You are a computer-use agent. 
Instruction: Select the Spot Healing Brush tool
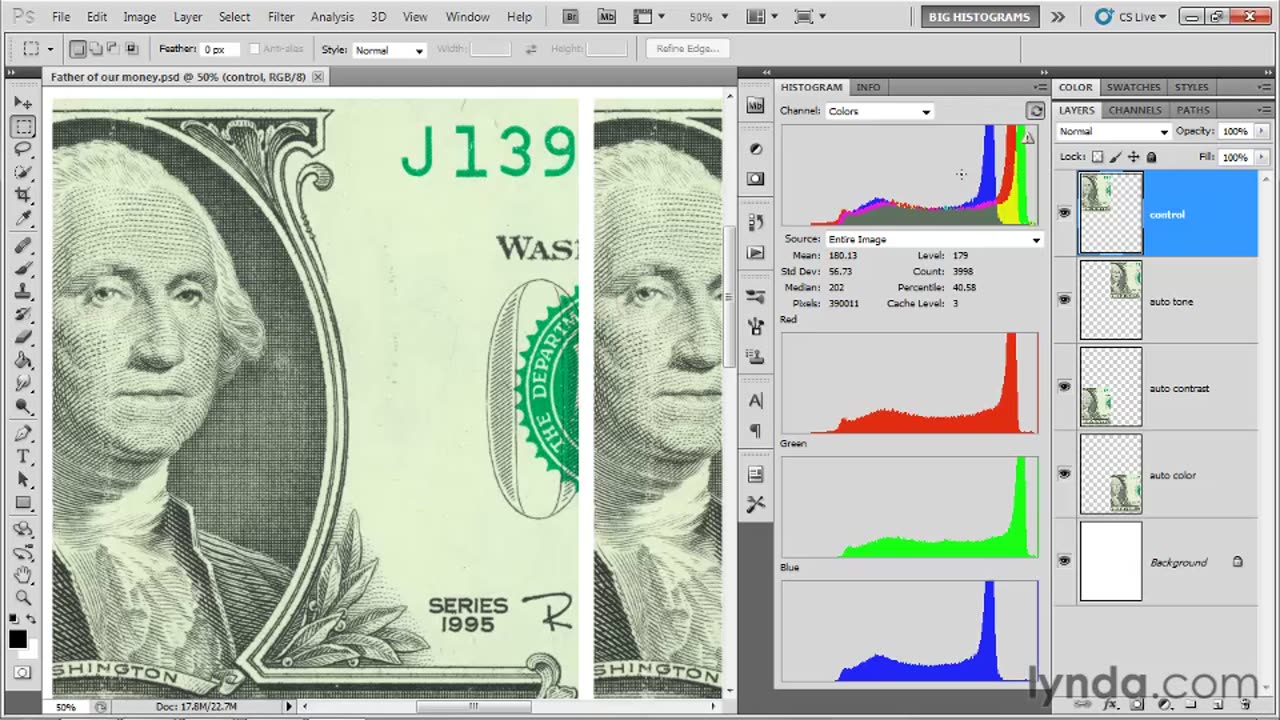click(23, 246)
